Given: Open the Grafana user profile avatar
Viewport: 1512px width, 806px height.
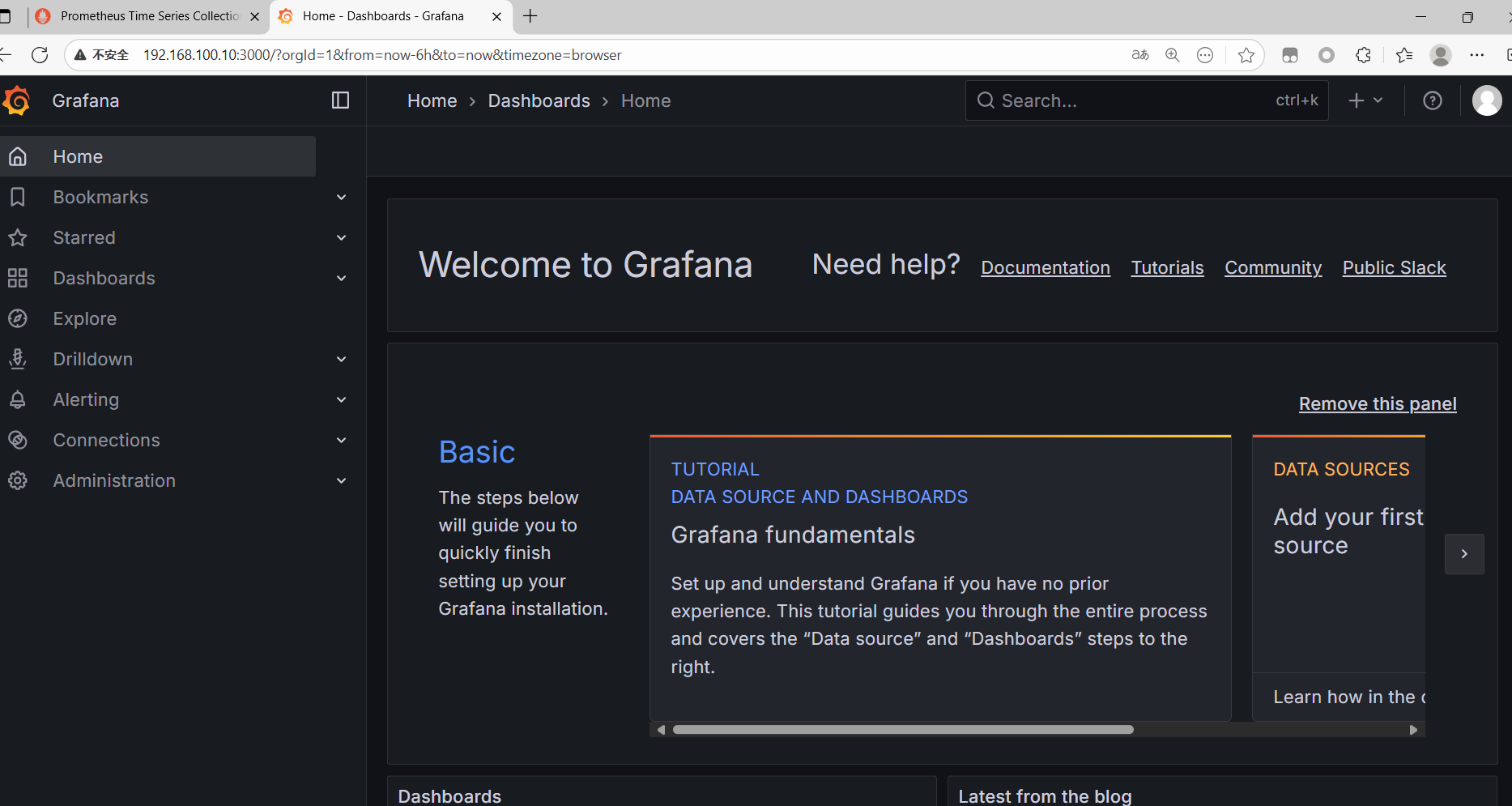Looking at the screenshot, I should pos(1487,100).
